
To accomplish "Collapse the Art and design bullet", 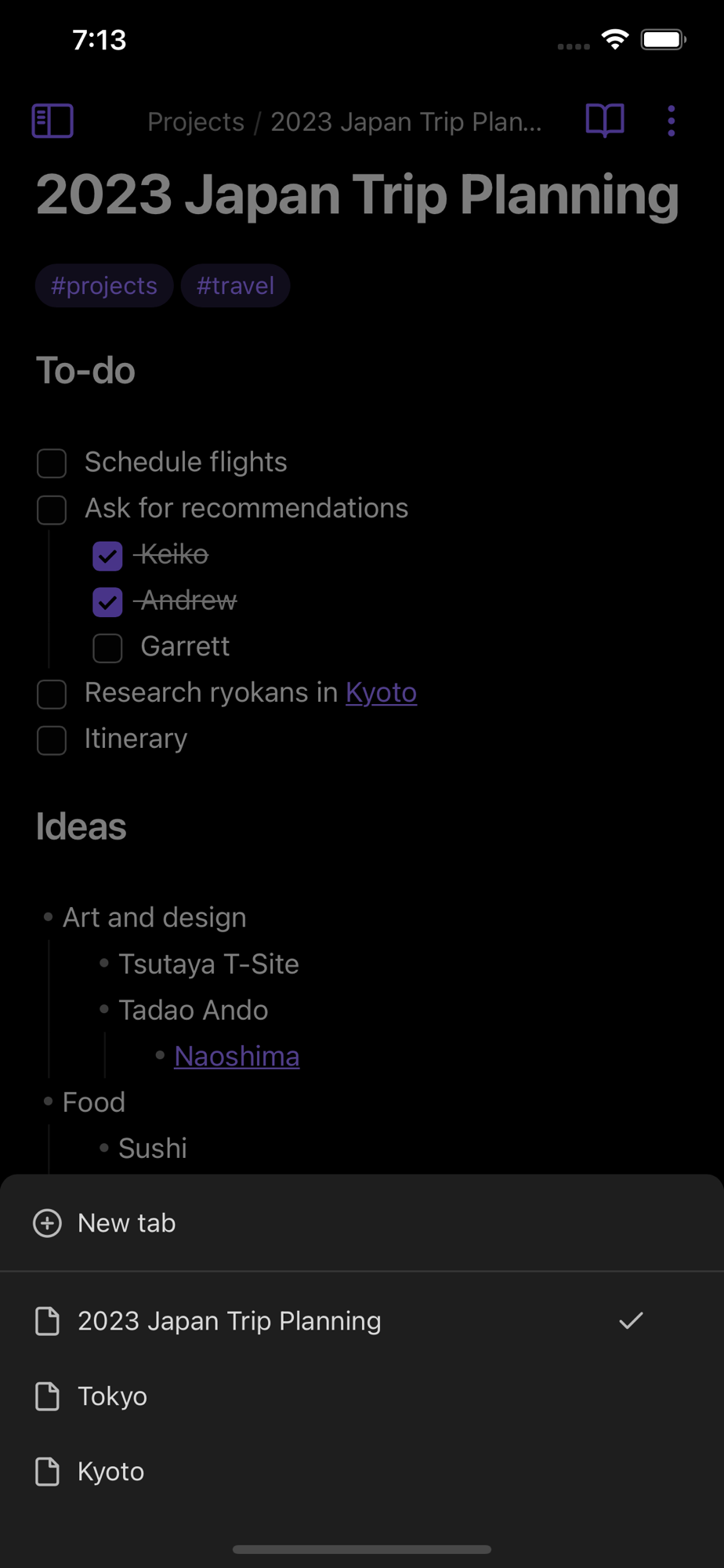I will [48, 916].
